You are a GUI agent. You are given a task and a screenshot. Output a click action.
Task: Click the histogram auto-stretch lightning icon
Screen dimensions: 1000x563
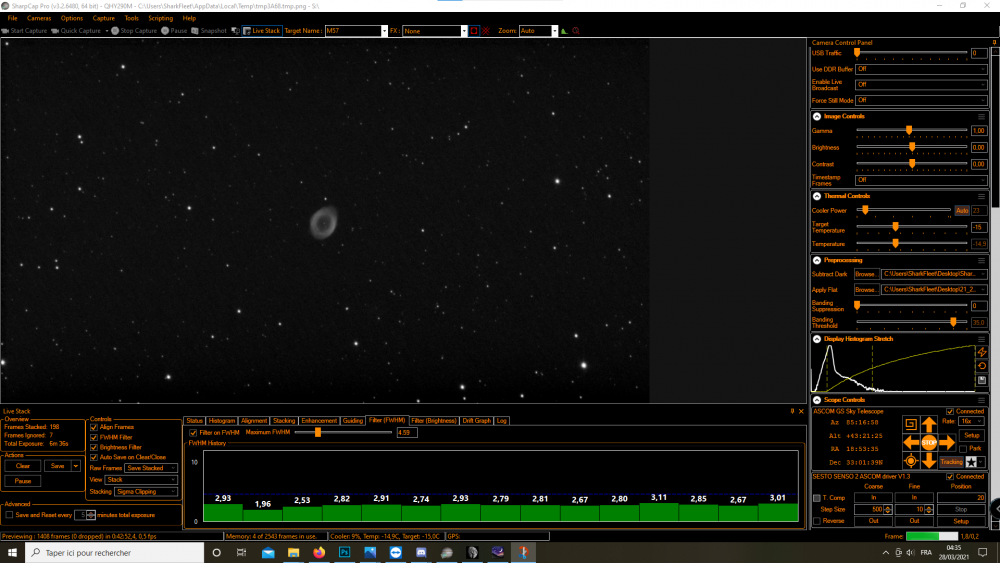pos(982,352)
